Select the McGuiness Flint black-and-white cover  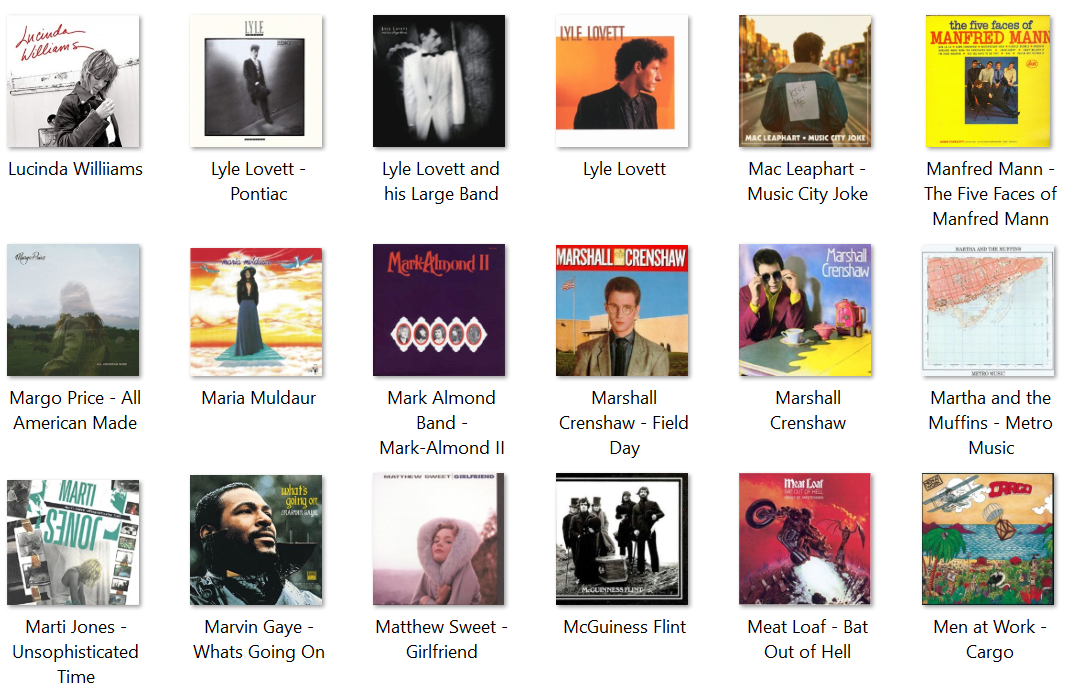(622, 539)
